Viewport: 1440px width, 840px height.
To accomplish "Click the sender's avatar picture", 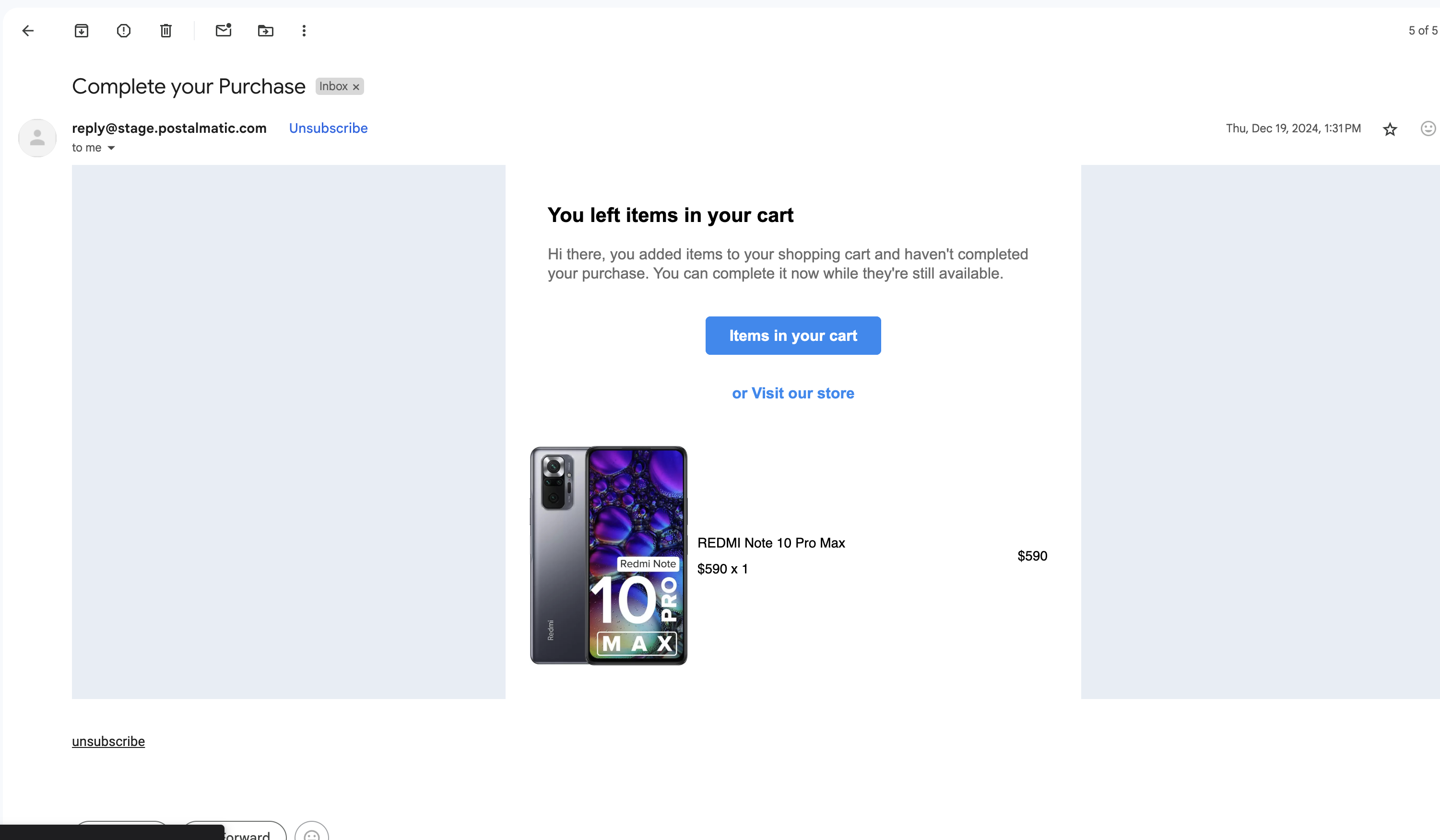I will click(37, 138).
